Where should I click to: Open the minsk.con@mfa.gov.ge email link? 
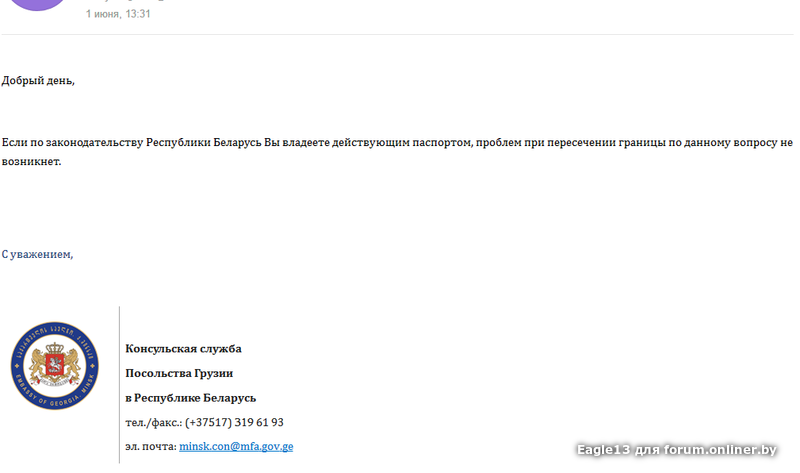click(x=236, y=446)
